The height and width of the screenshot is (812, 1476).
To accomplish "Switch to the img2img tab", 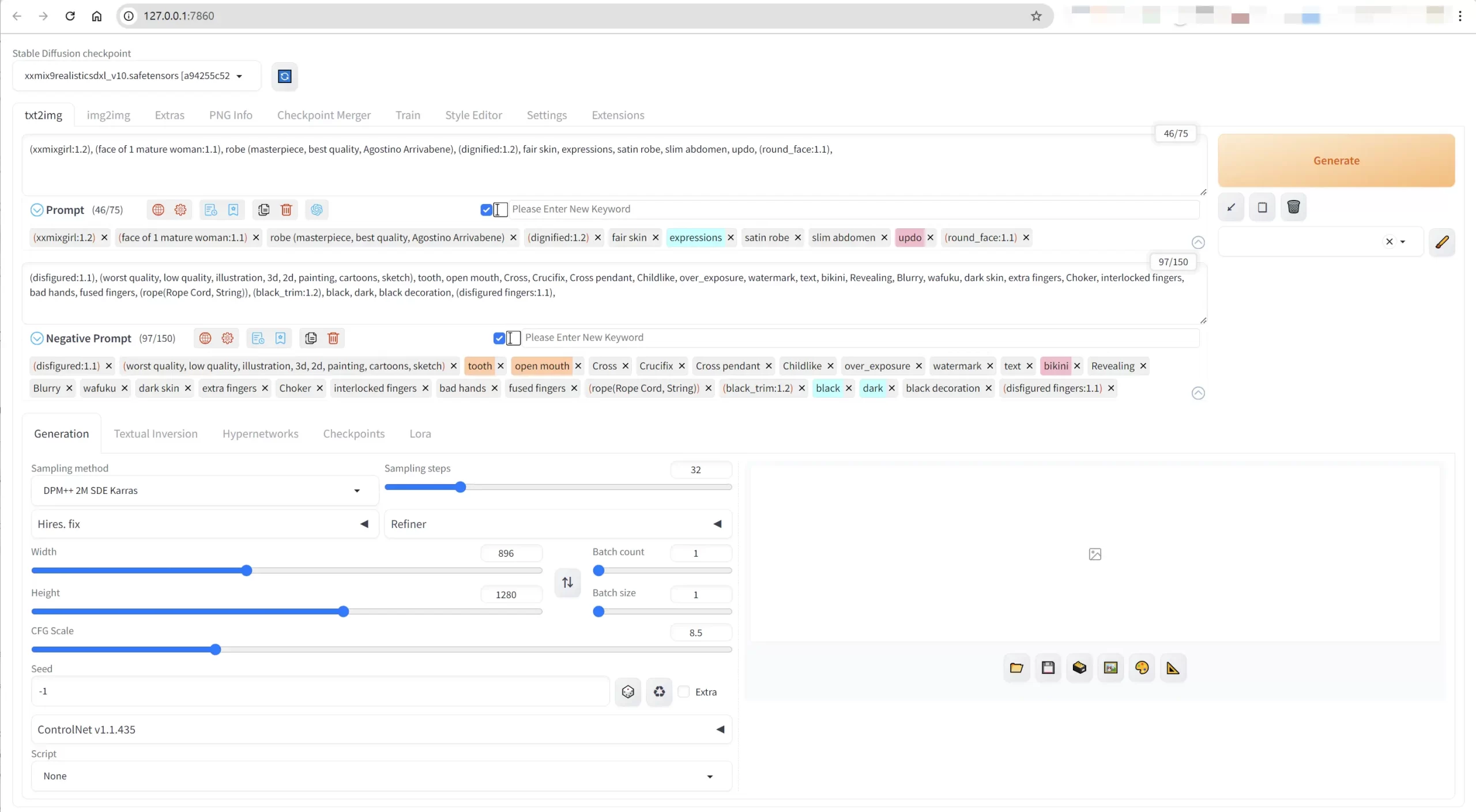I will coord(108,115).
